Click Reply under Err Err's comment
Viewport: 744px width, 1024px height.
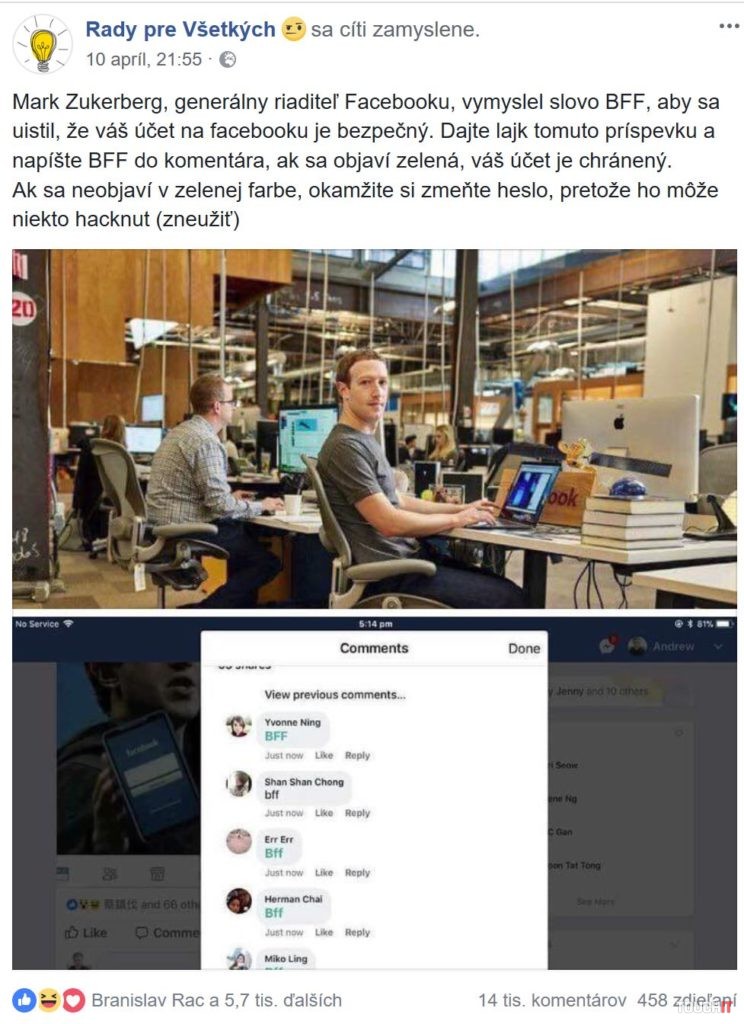pyautogui.click(x=357, y=872)
